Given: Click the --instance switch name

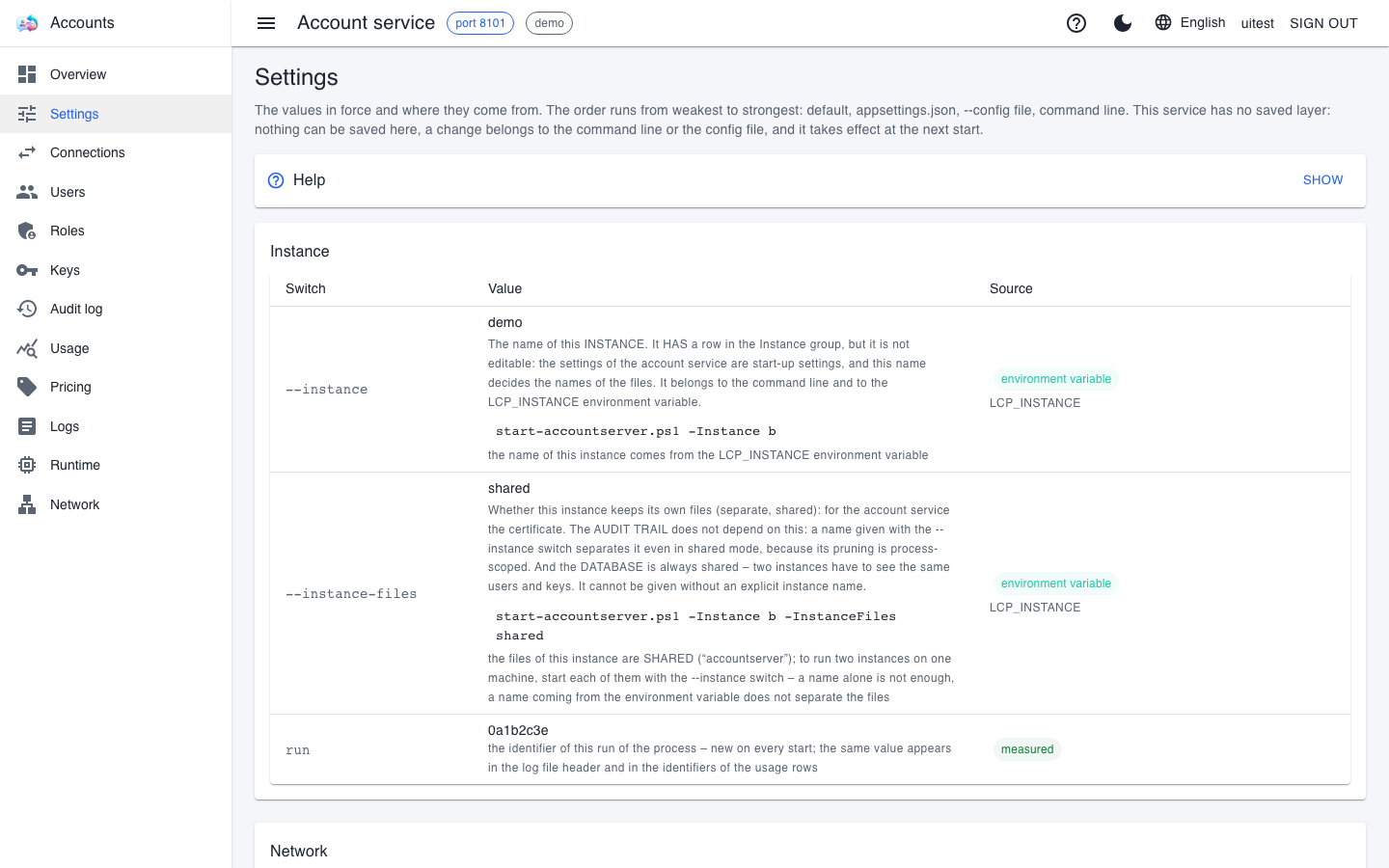Looking at the screenshot, I should coord(326,390).
